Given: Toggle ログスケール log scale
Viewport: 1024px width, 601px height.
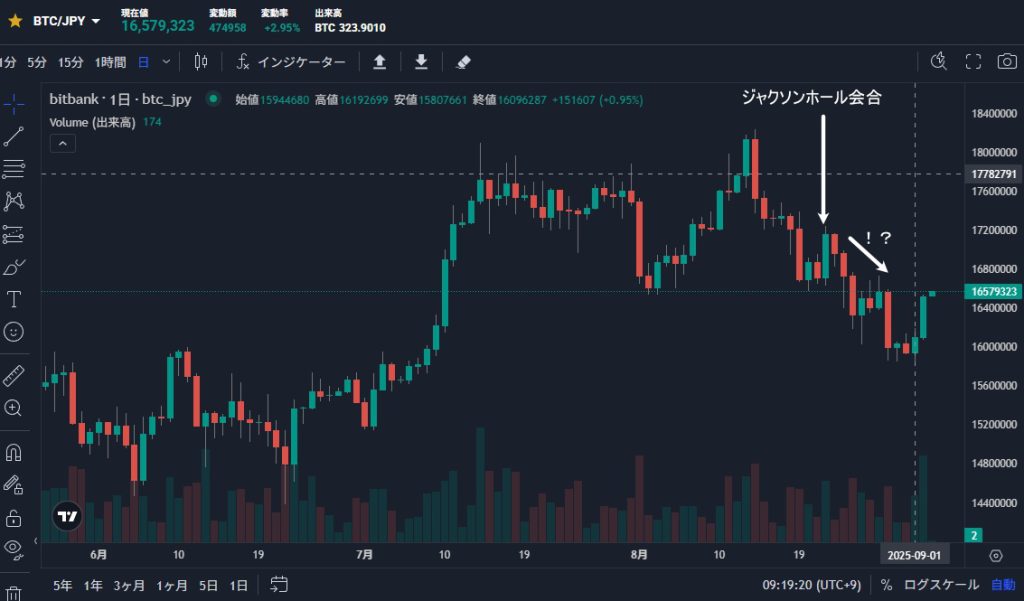Looking at the screenshot, I should (941, 585).
